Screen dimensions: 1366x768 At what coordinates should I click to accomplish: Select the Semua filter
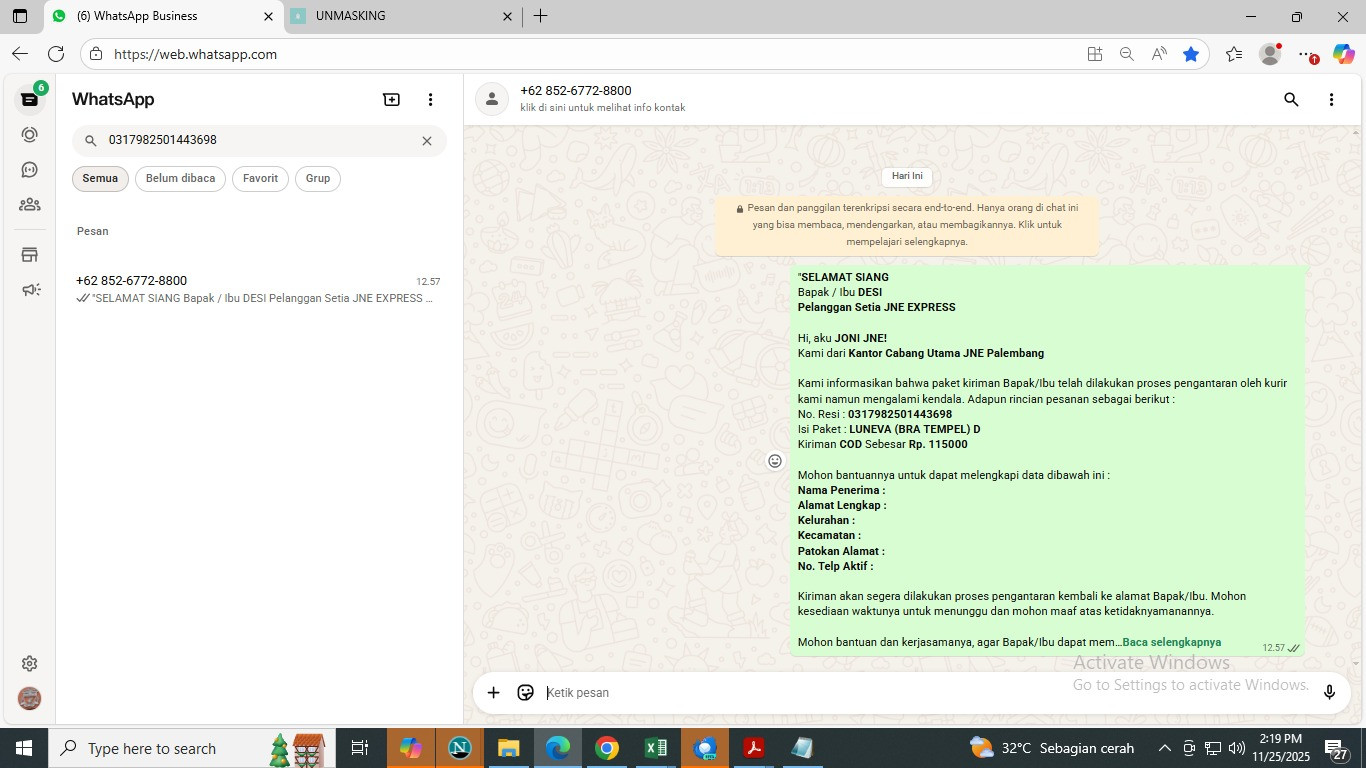100,179
